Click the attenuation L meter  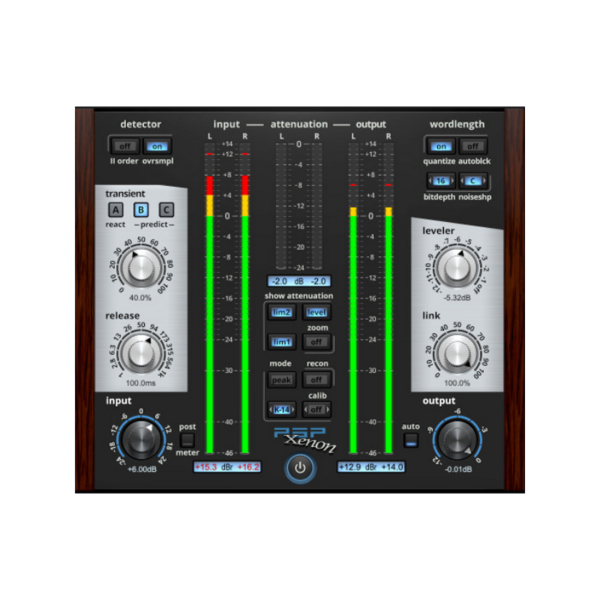point(281,206)
